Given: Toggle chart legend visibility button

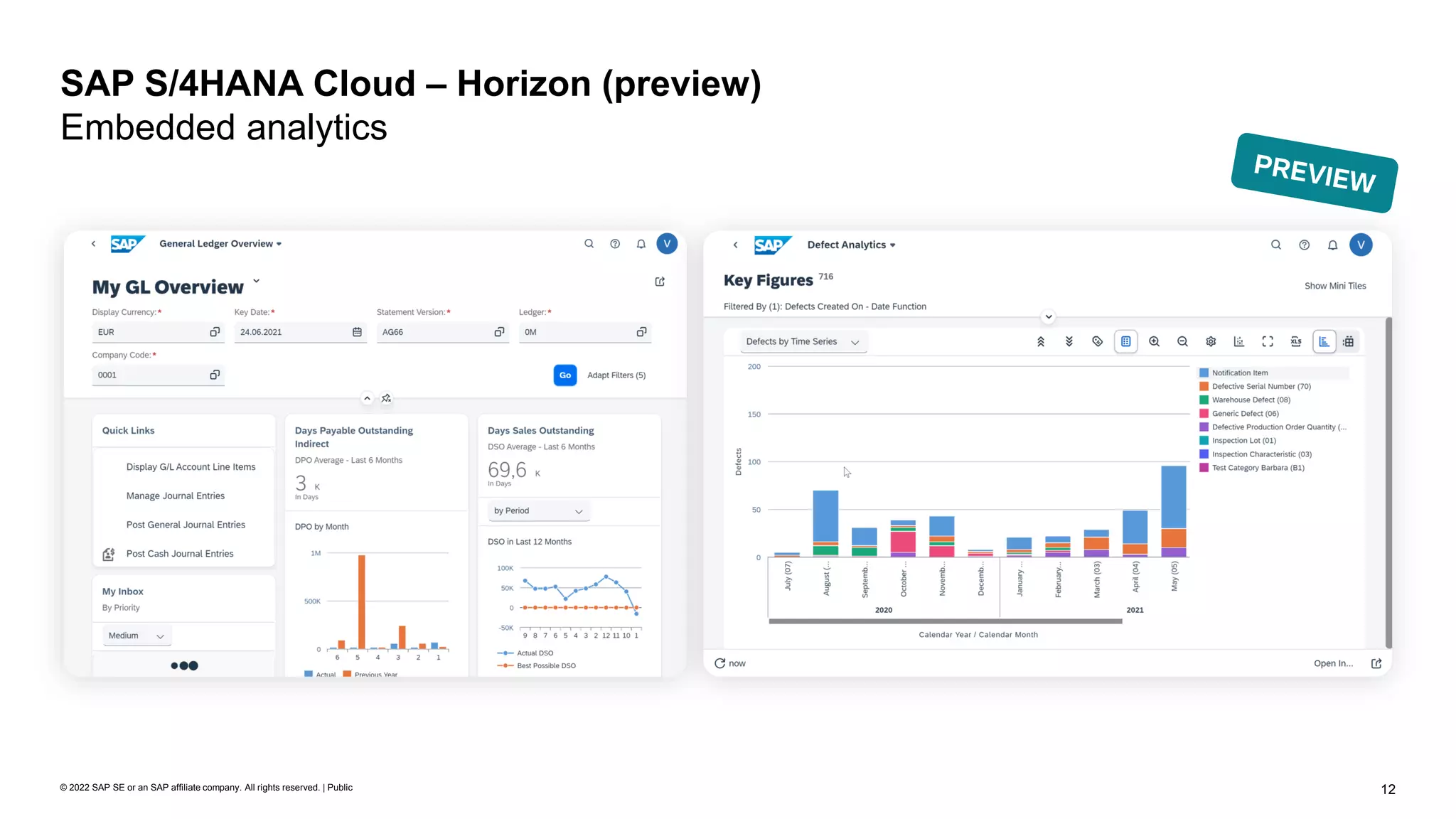Looking at the screenshot, I should (x=1126, y=342).
